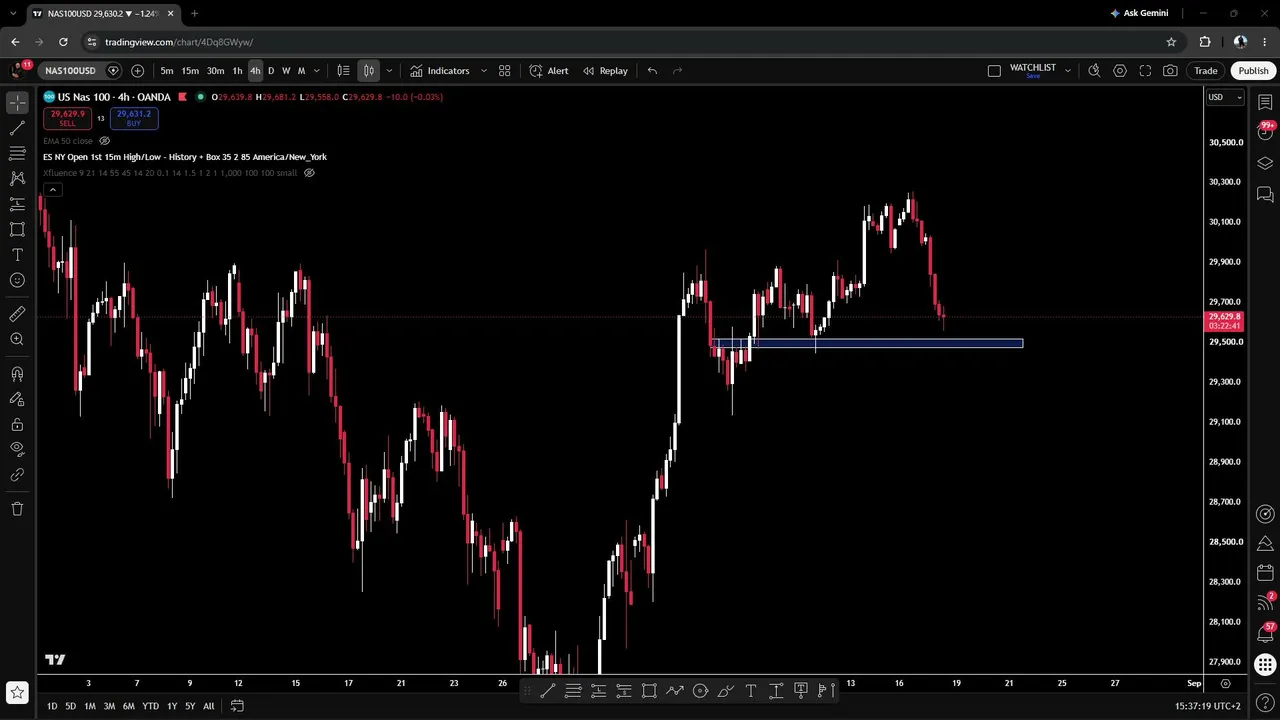Expand the timeframe interval dropdown
The image size is (1280, 720).
pos(317,71)
